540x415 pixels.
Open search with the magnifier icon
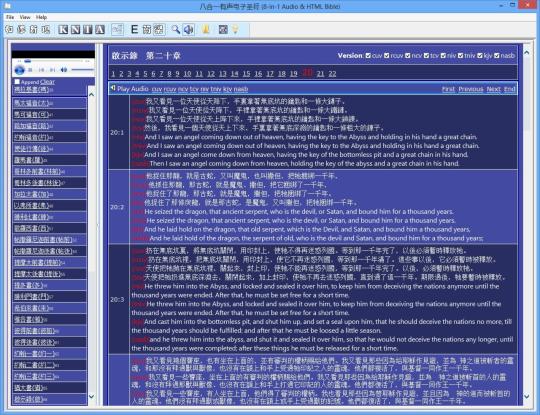point(176,30)
